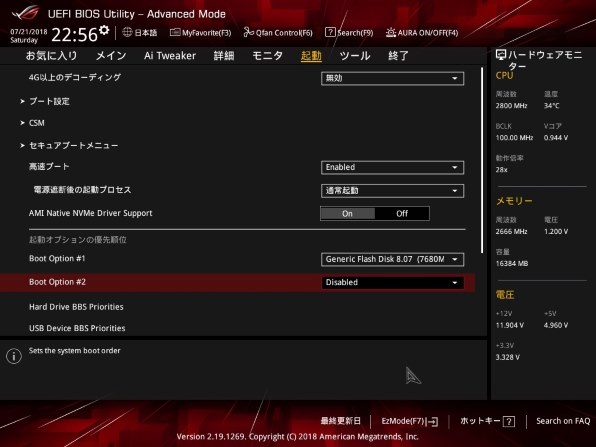This screenshot has height=447, width=596.
Task: Switch to the 終了 tab
Action: click(x=398, y=56)
